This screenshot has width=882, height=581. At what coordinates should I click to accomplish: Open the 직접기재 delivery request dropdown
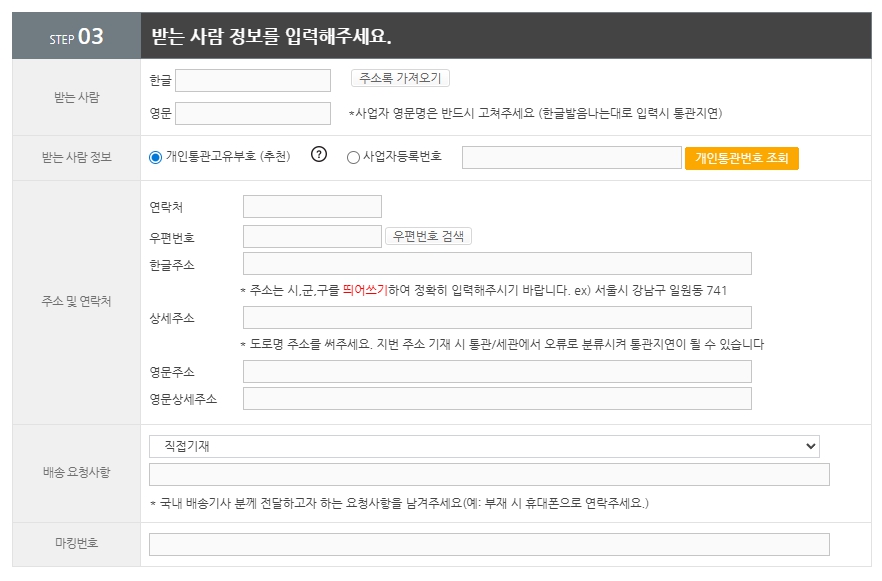click(x=484, y=447)
